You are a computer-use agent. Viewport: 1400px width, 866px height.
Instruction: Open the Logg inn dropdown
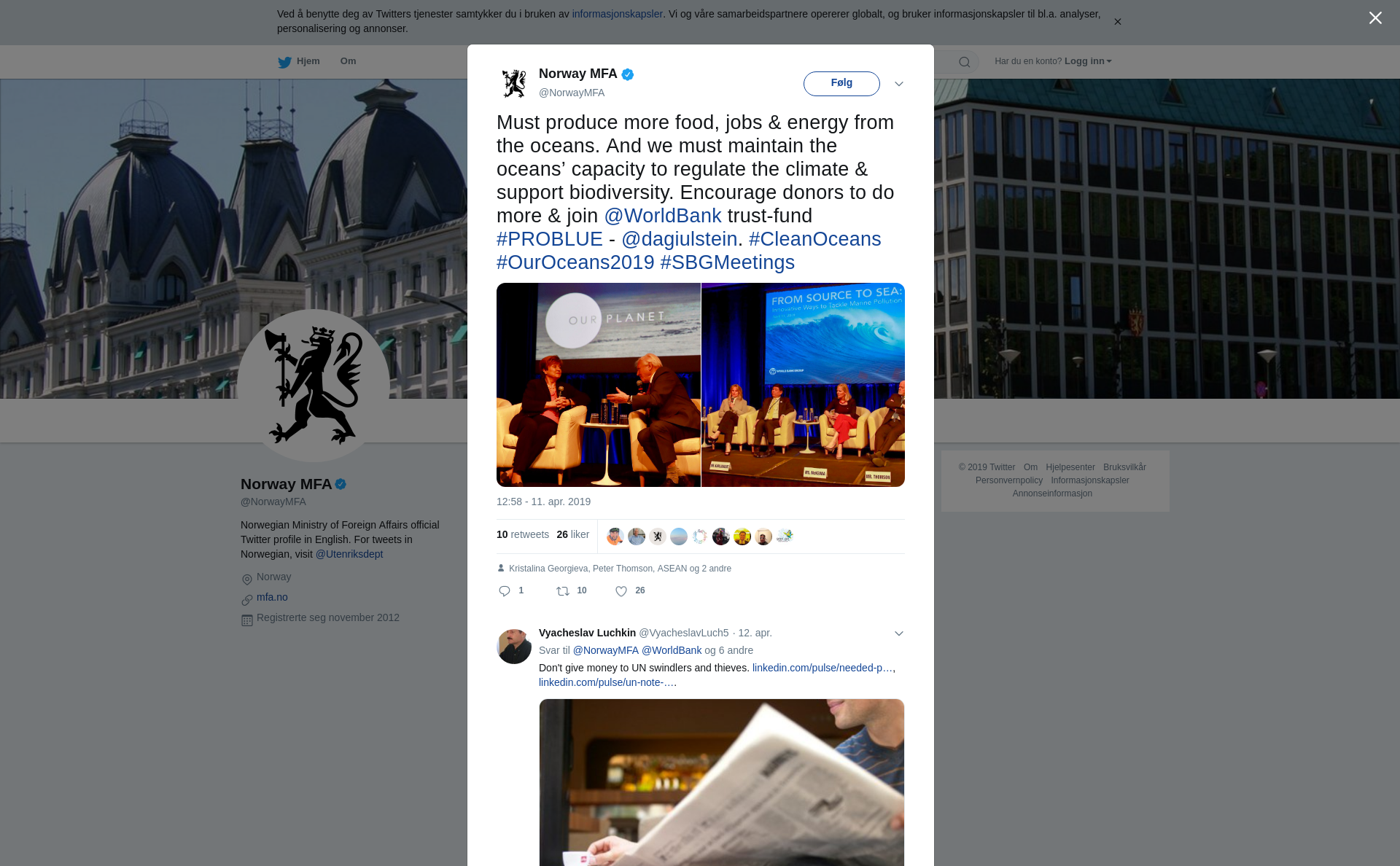(1088, 61)
